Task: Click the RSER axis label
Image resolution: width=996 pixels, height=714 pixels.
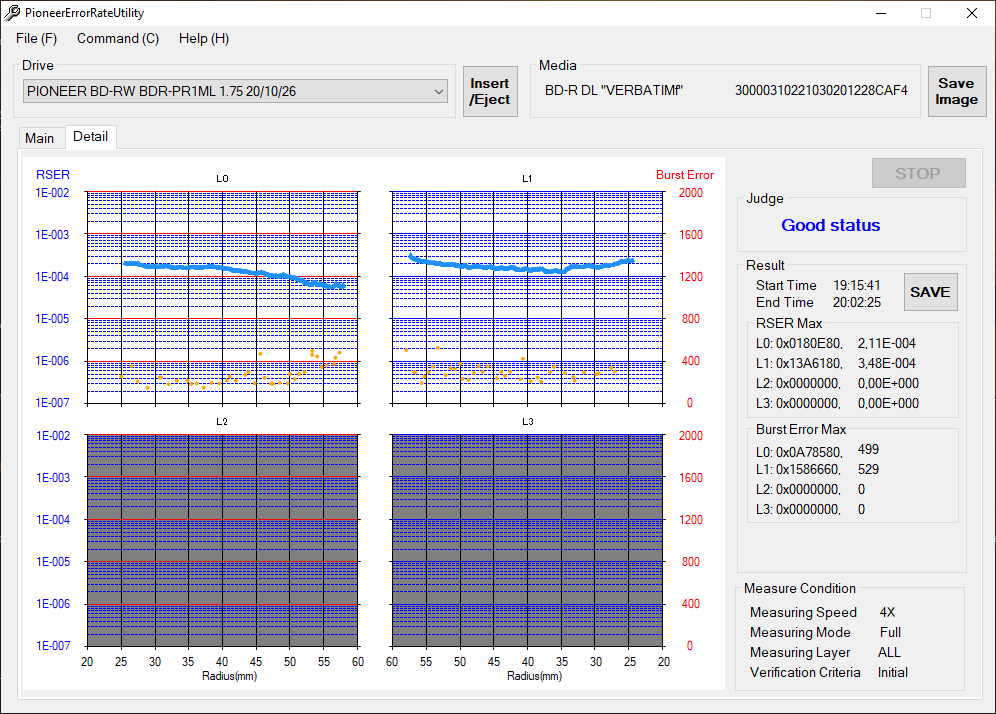Action: (x=53, y=175)
